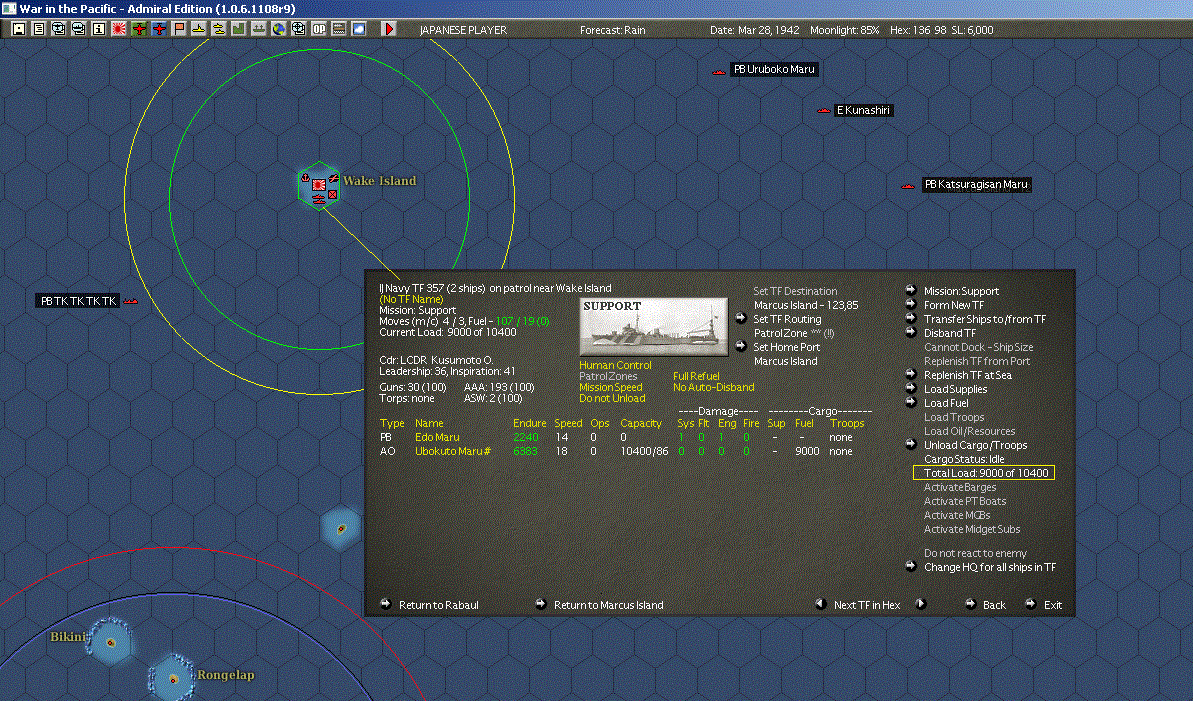
Task: Click the Wake Island base hex
Action: [x=319, y=186]
